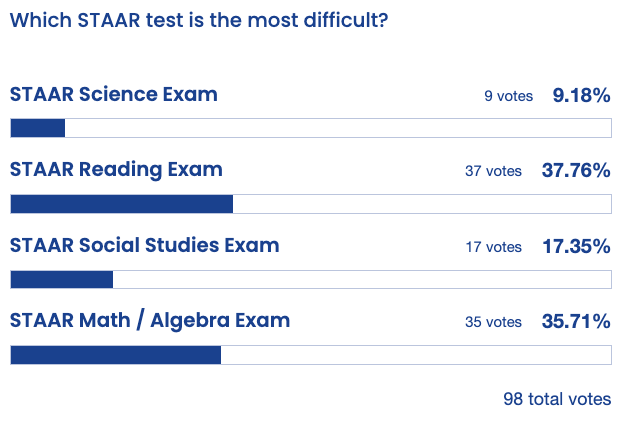629x422 pixels.
Task: Click the 9.18% result
Action: tap(581, 96)
